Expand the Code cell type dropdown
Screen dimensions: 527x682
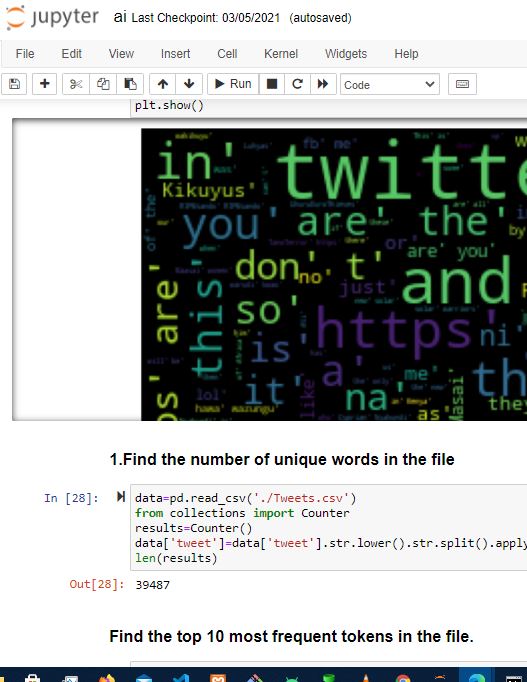pyautogui.click(x=390, y=84)
